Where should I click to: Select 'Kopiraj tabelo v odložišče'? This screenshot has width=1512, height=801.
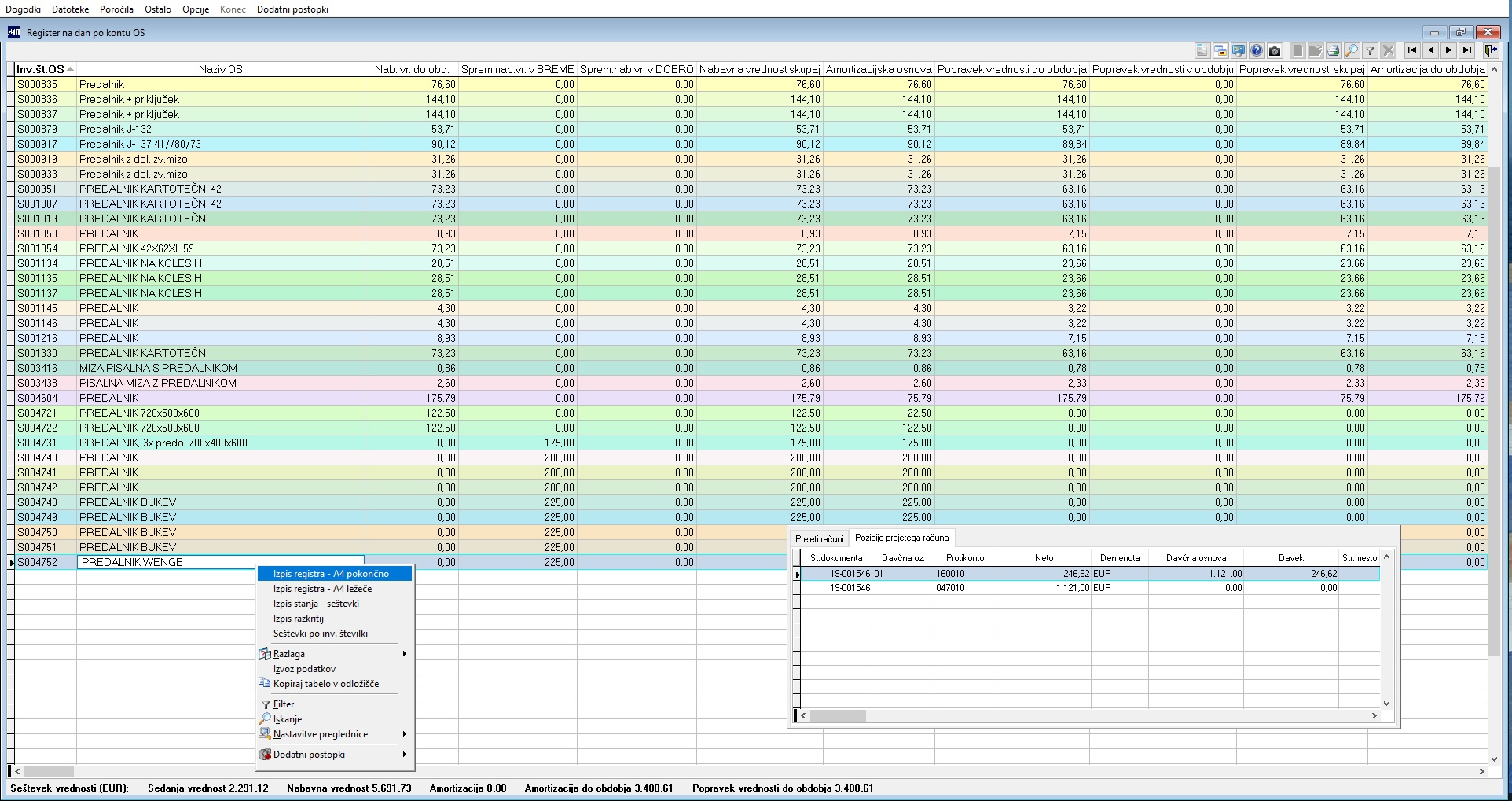tap(335, 684)
